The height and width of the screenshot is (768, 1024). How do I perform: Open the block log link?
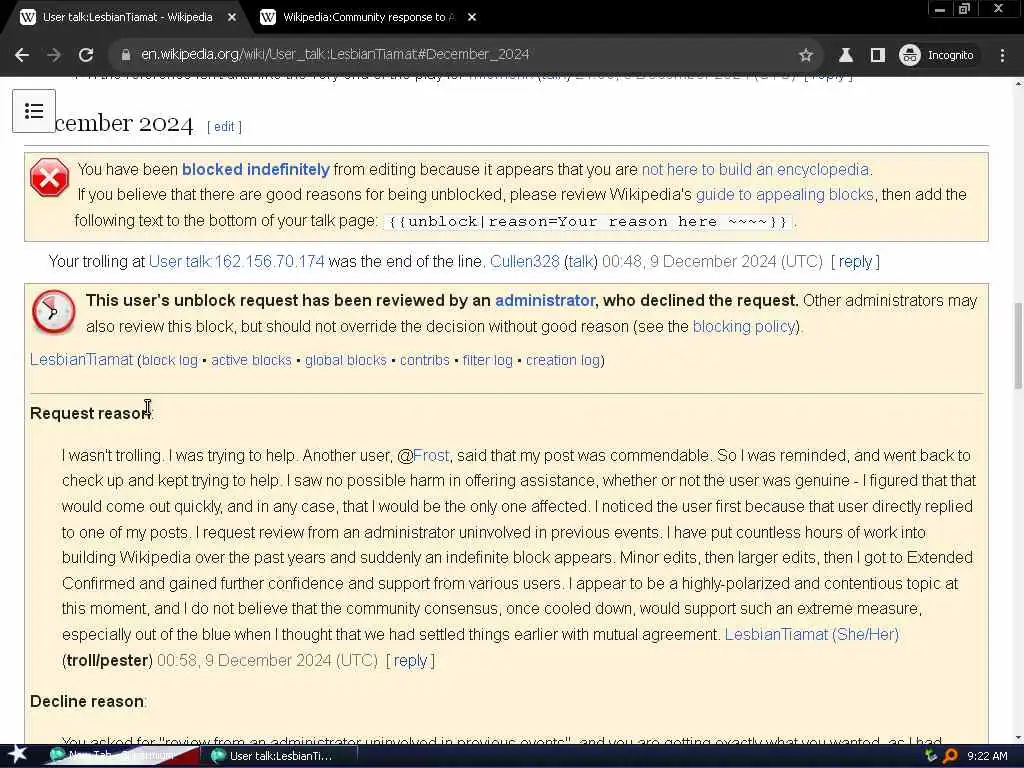(170, 360)
